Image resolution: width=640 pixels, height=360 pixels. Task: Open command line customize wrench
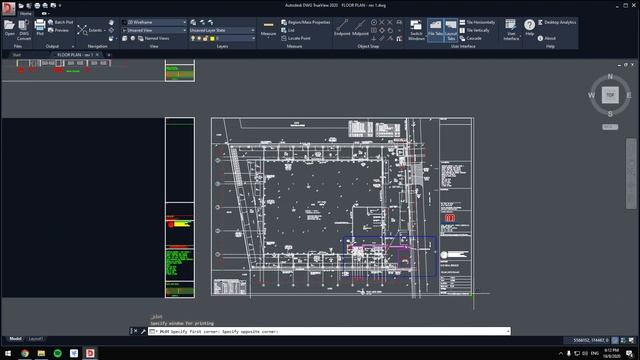pos(143,331)
